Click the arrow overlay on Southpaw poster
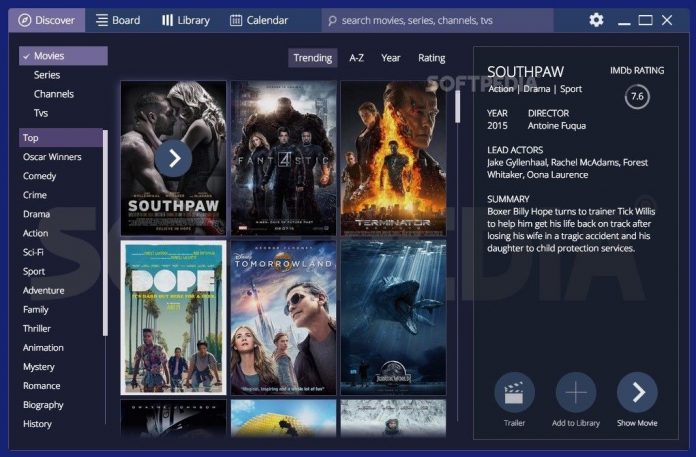 [x=174, y=158]
